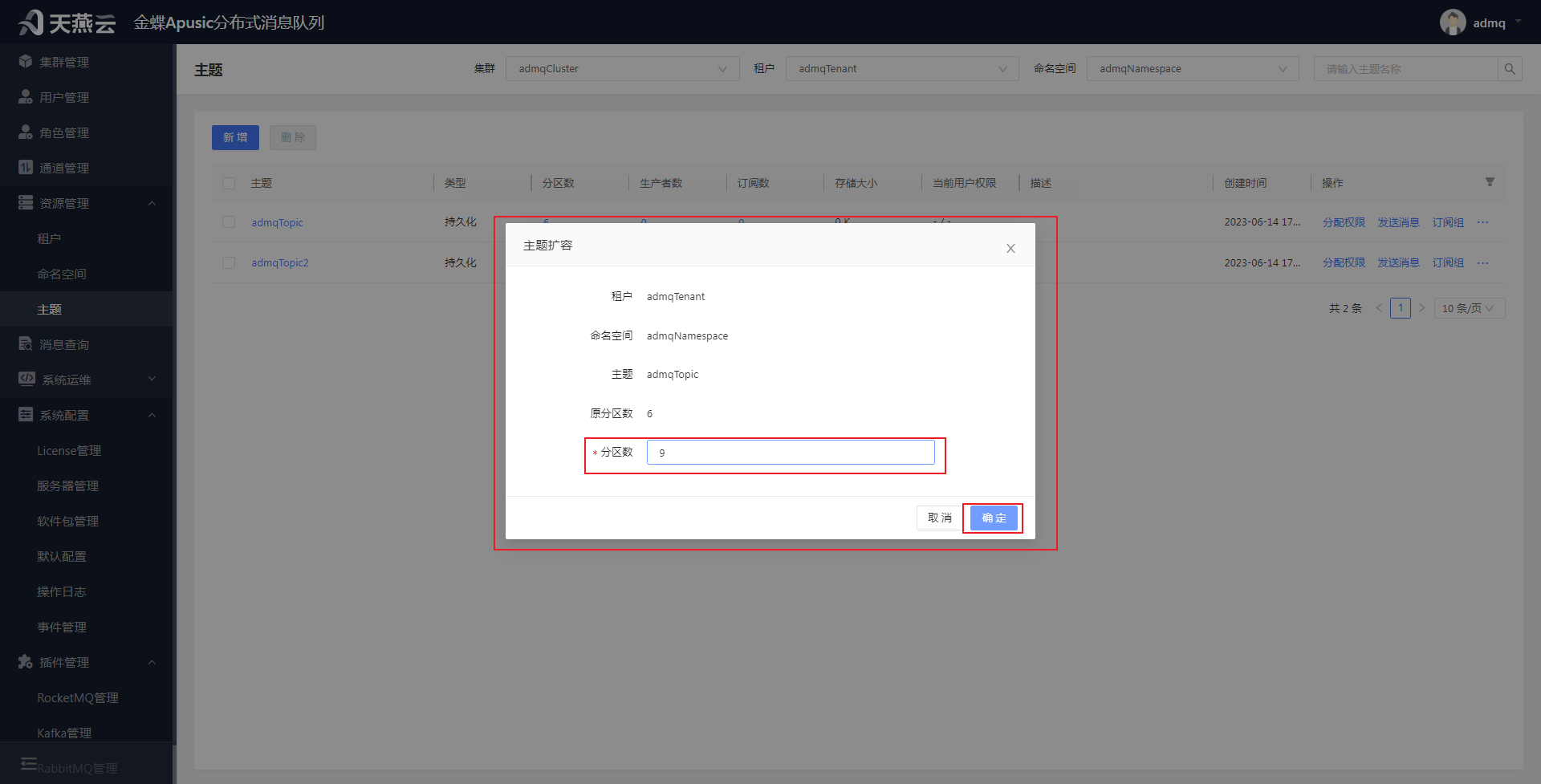The image size is (1541, 784).
Task: Click the 系统运维 code icon
Action: pyautogui.click(x=26, y=379)
